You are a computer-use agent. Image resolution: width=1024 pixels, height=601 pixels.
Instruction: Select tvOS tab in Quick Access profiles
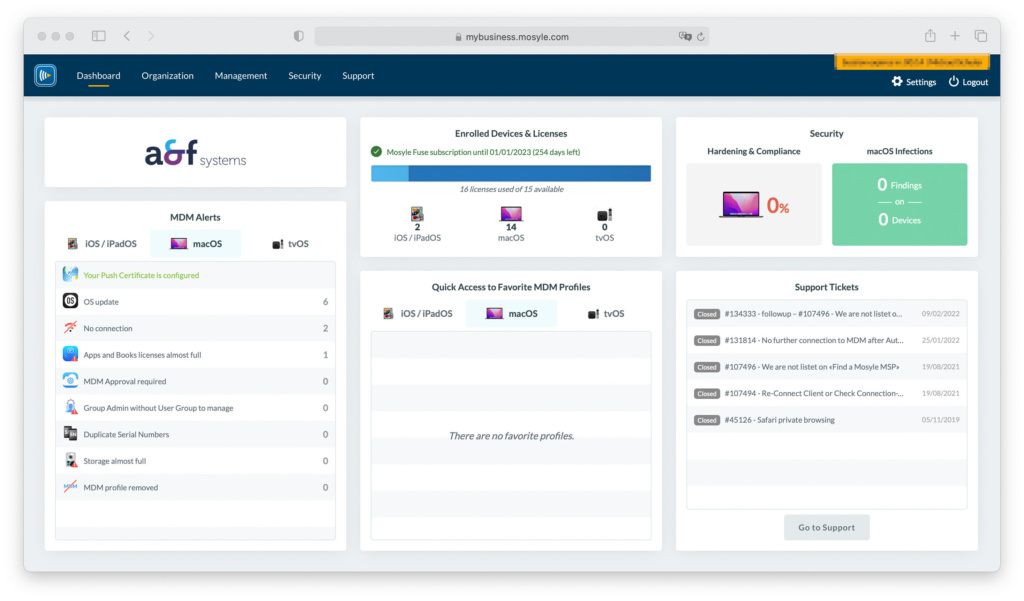coord(606,314)
